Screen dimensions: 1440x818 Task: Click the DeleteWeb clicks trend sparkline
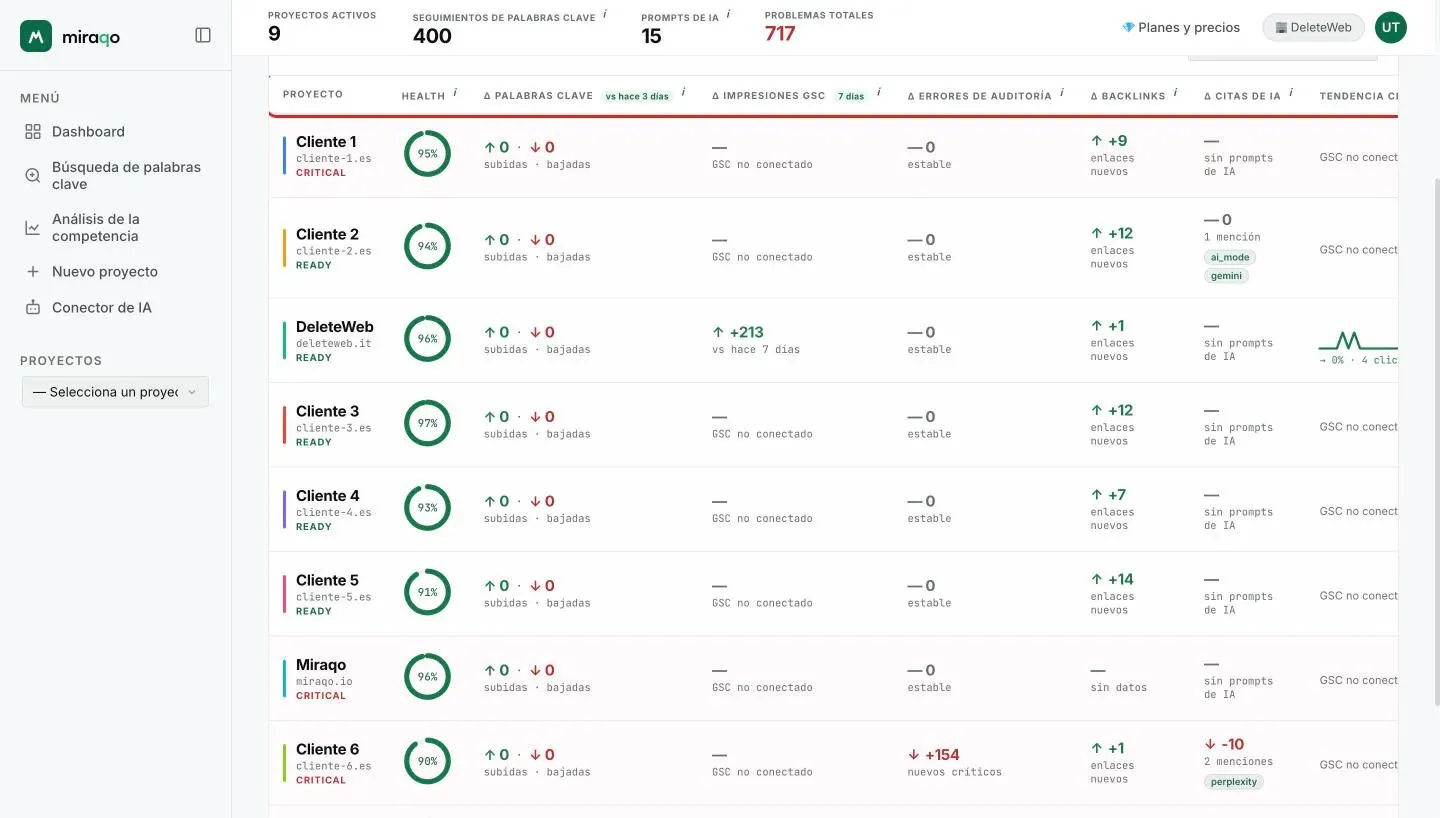point(1358,340)
